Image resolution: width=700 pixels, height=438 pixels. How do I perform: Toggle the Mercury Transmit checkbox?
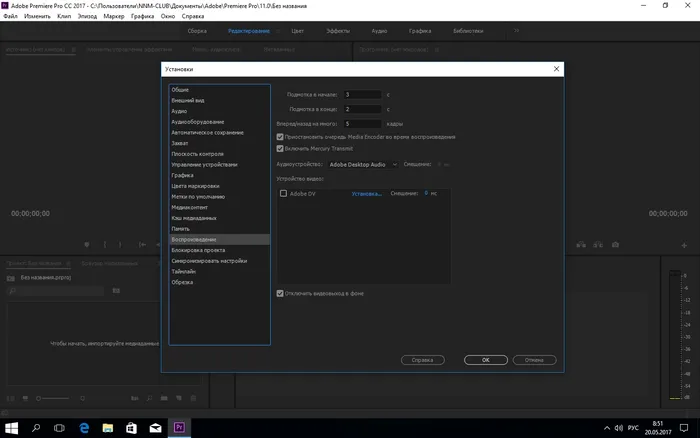coord(280,149)
